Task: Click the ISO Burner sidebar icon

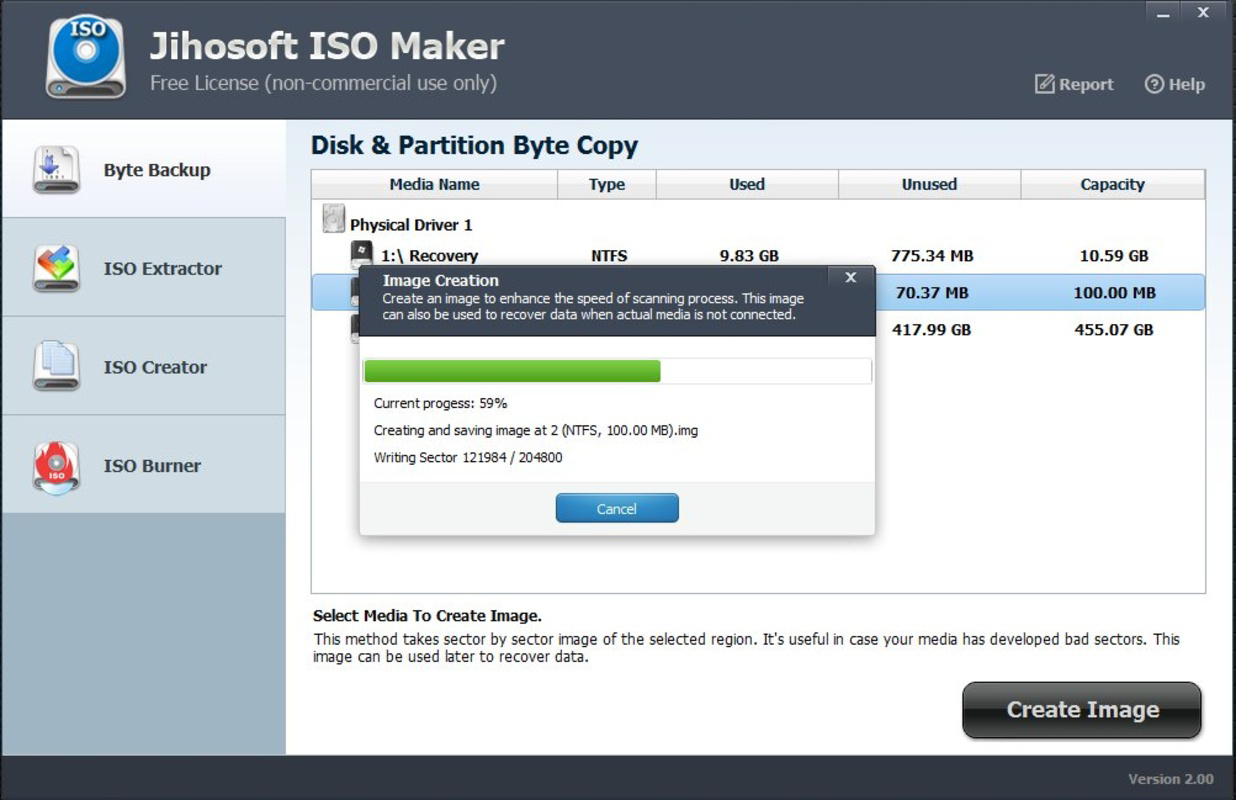Action: tap(56, 466)
